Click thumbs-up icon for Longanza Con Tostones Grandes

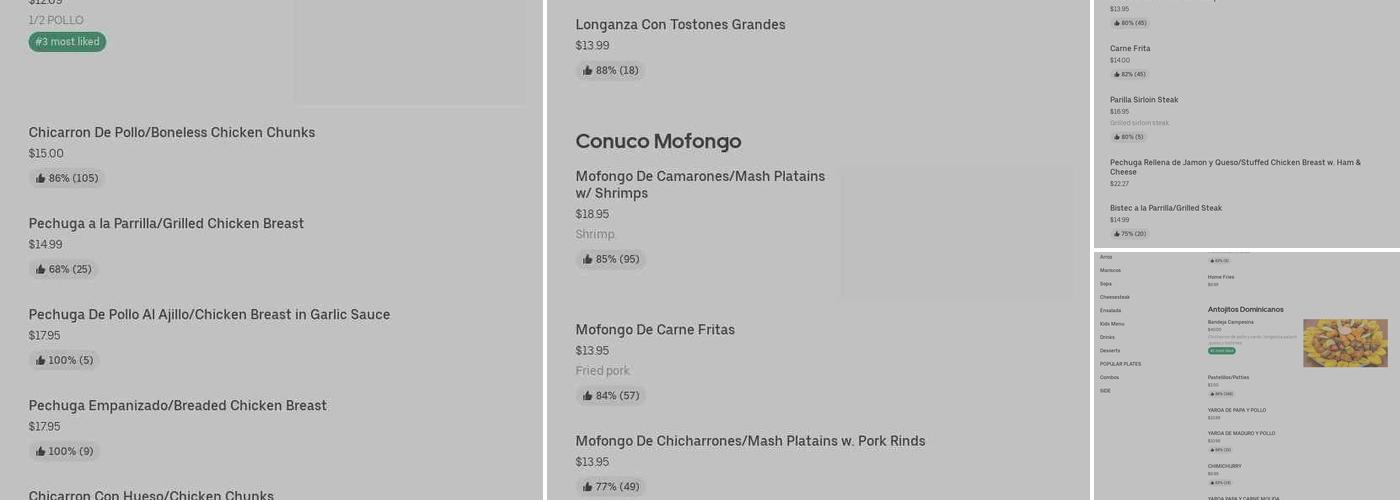click(588, 71)
